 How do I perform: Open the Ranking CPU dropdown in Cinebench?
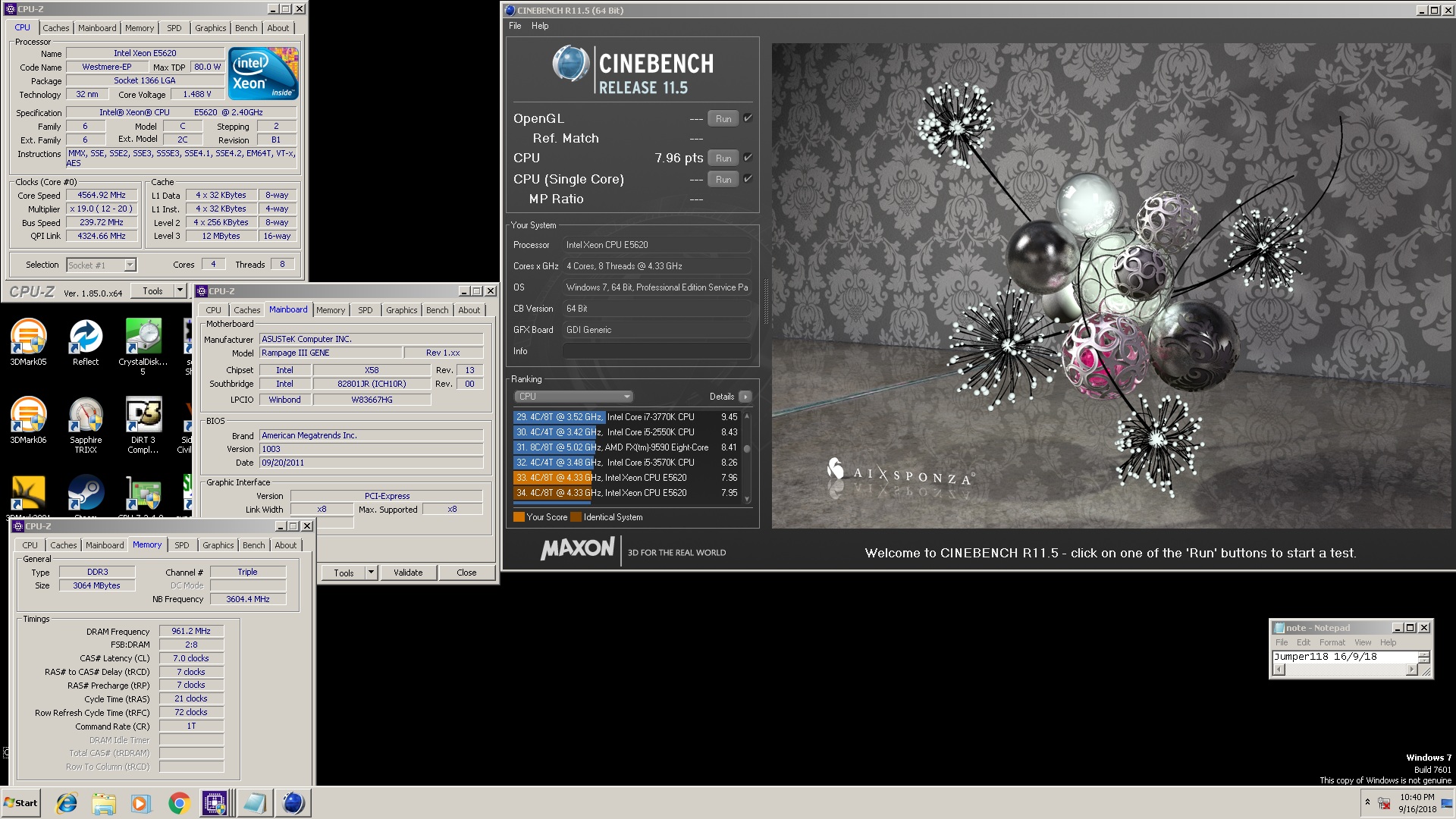pyautogui.click(x=573, y=397)
